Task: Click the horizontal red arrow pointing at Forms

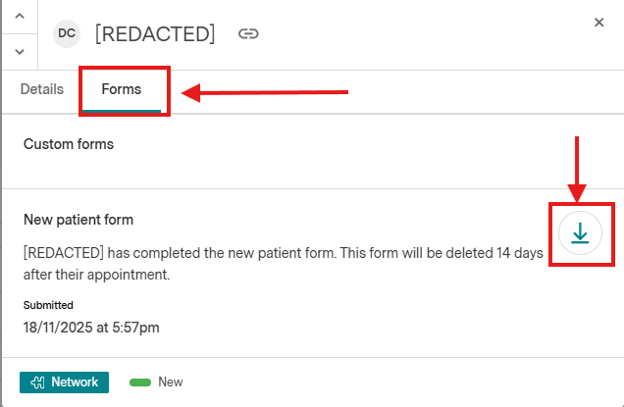Action: 265,93
